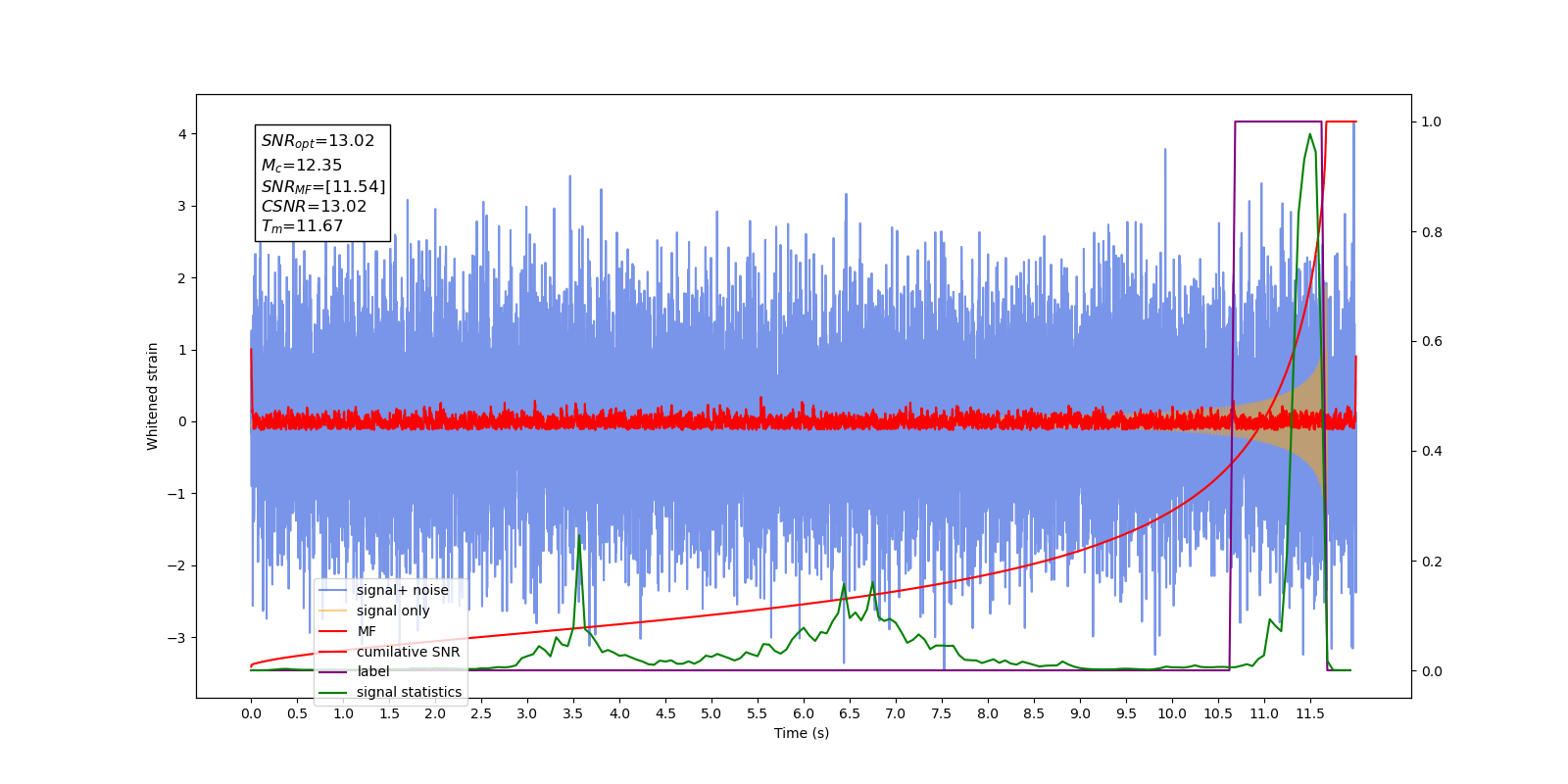The height and width of the screenshot is (784, 1568).
Task: Click the 'Time (s)' x-axis label
Action: point(802,733)
